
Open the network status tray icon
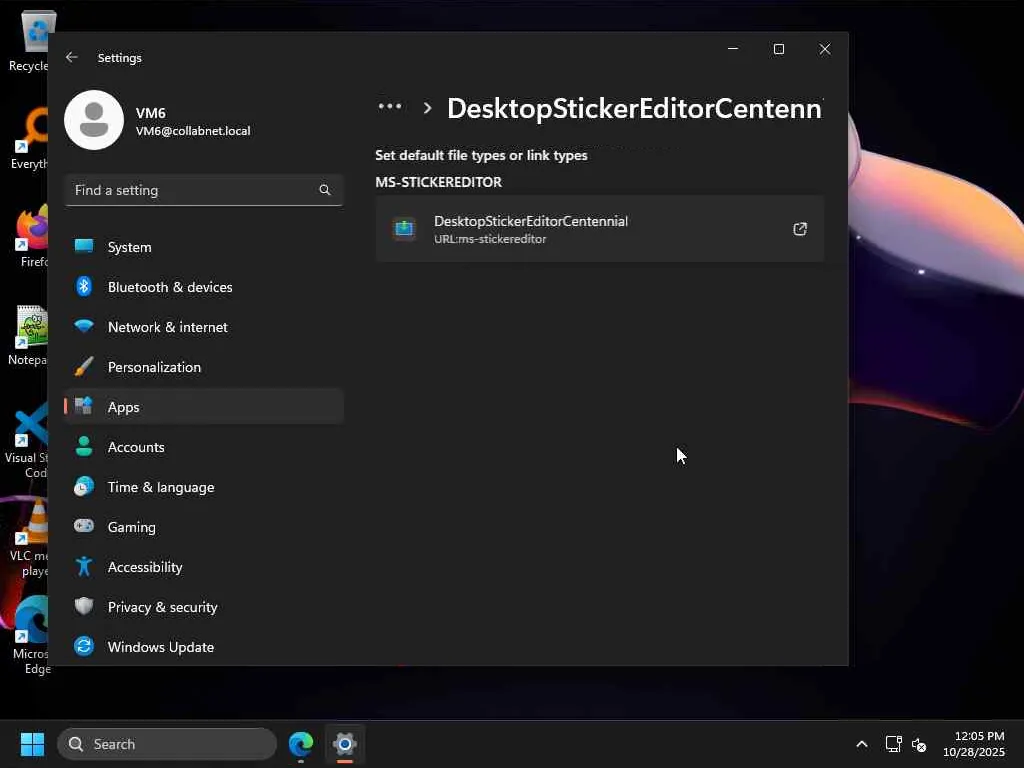click(893, 744)
